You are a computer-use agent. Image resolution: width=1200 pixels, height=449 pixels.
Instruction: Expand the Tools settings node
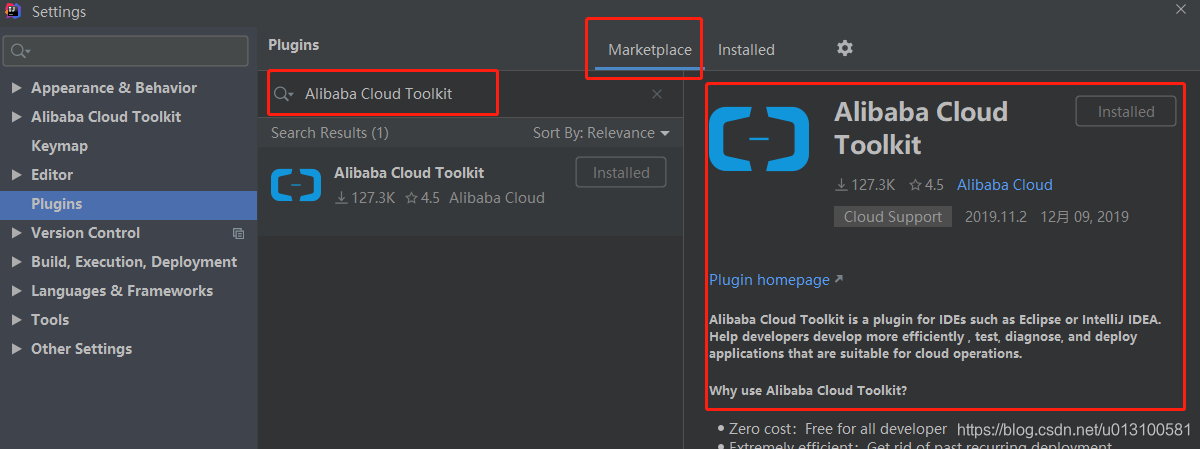16,320
